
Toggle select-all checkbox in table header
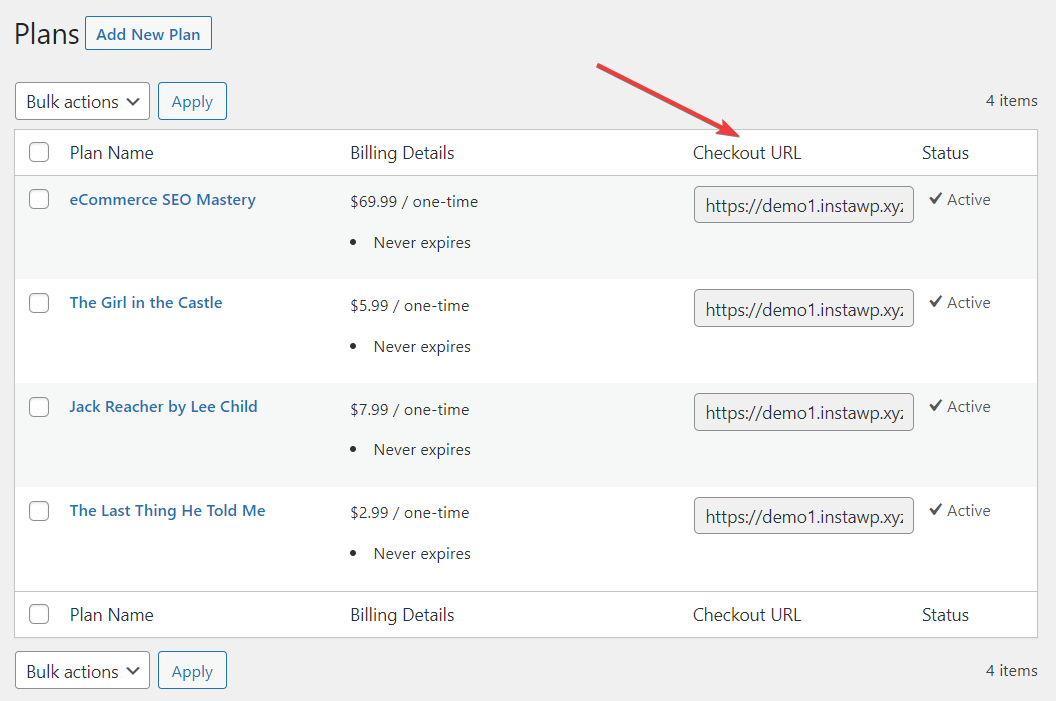(x=39, y=152)
